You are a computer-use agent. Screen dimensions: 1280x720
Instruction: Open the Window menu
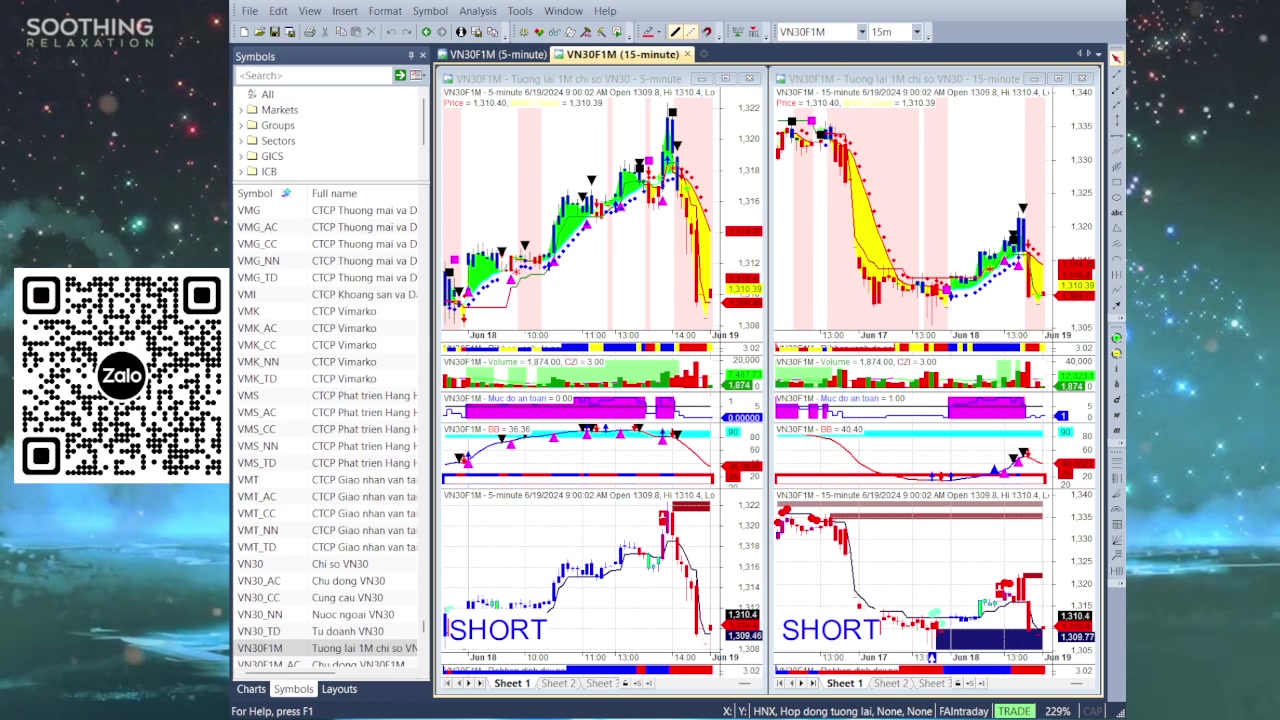click(564, 11)
